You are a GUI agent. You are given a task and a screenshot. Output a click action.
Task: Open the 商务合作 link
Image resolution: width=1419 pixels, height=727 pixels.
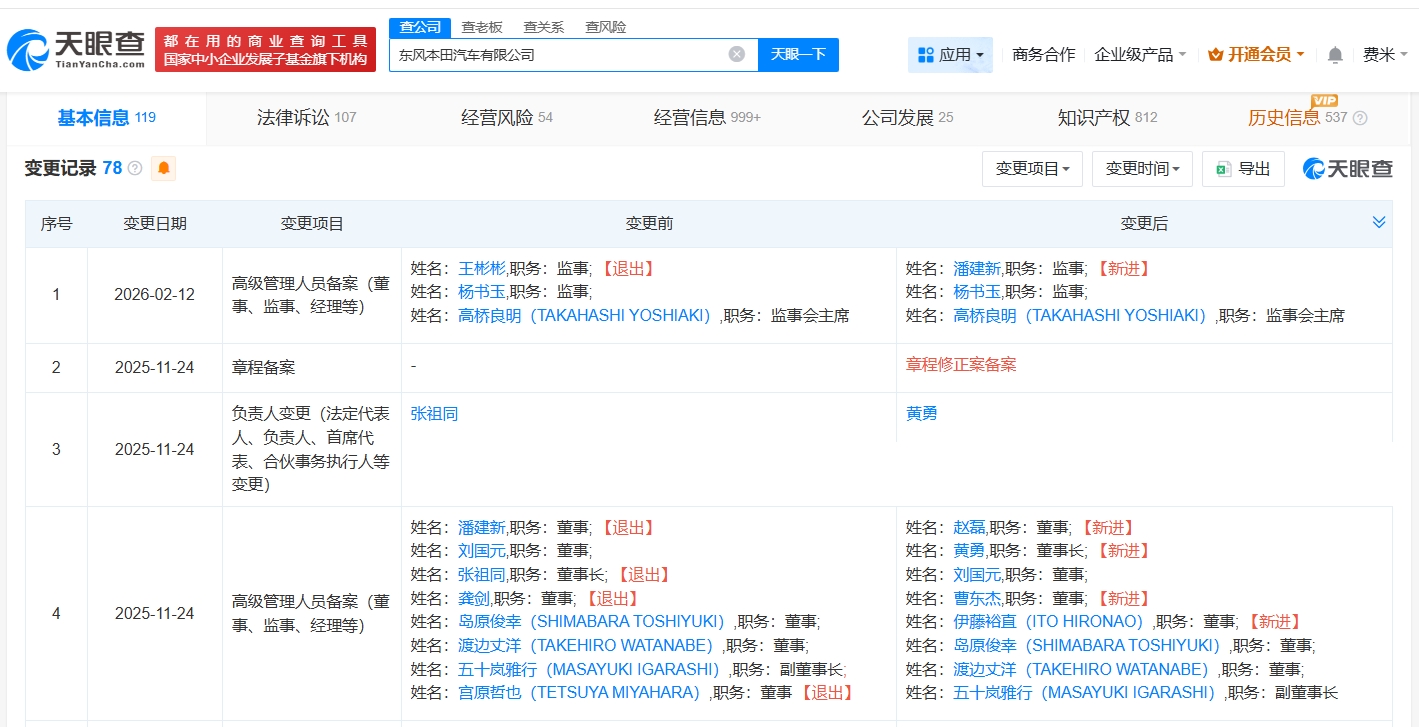[1043, 55]
